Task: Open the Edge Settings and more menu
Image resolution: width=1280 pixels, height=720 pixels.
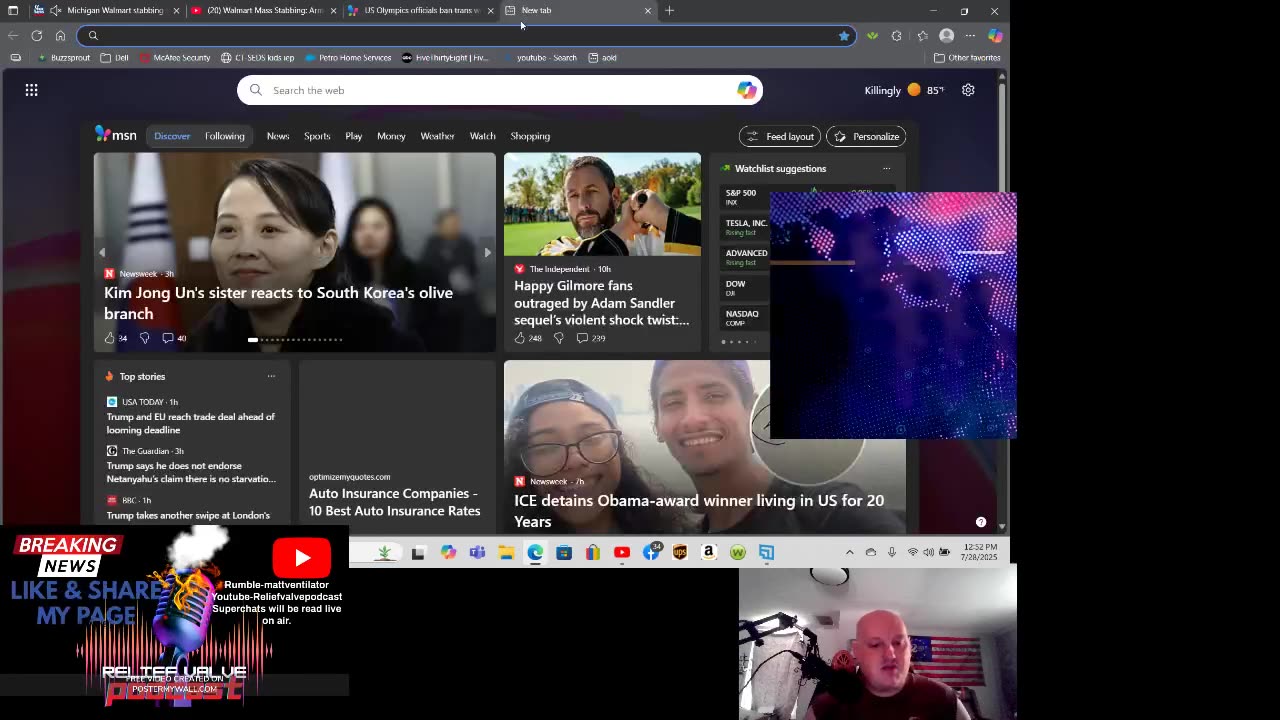Action: click(x=970, y=35)
